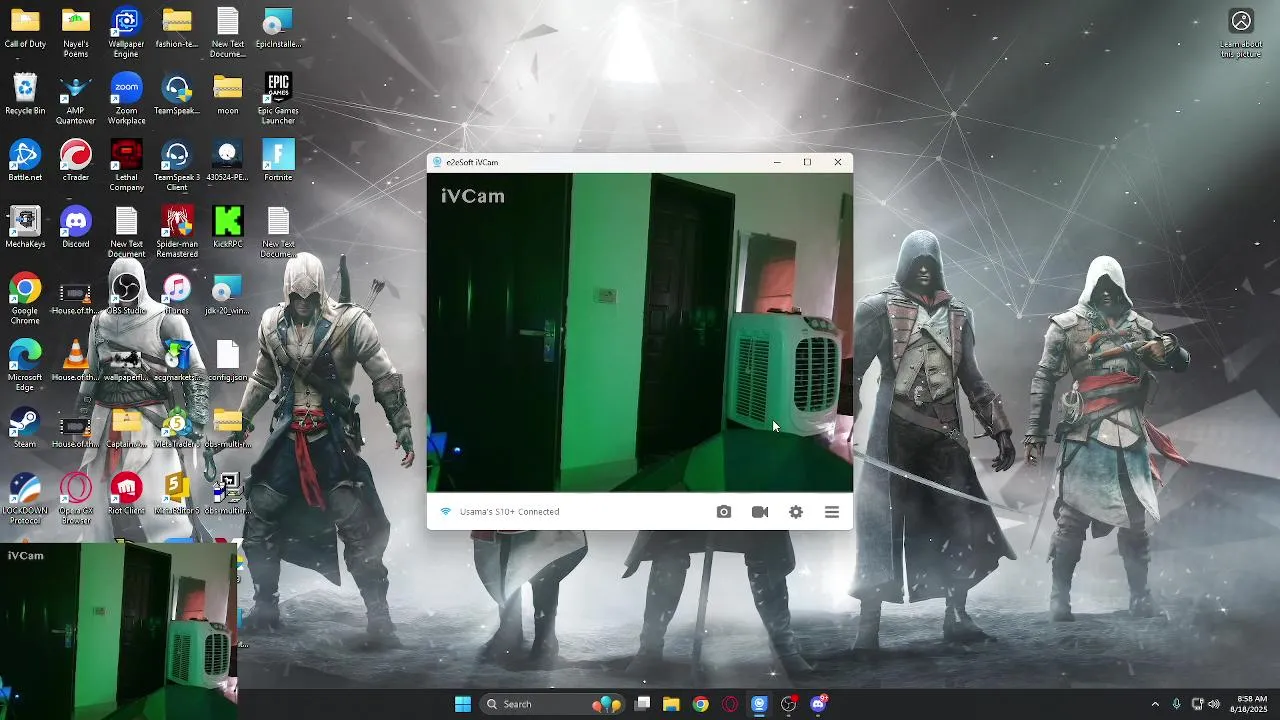Viewport: 1280px width, 720px height.
Task: Click the iVCam live video preview
Action: pyautogui.click(x=640, y=333)
